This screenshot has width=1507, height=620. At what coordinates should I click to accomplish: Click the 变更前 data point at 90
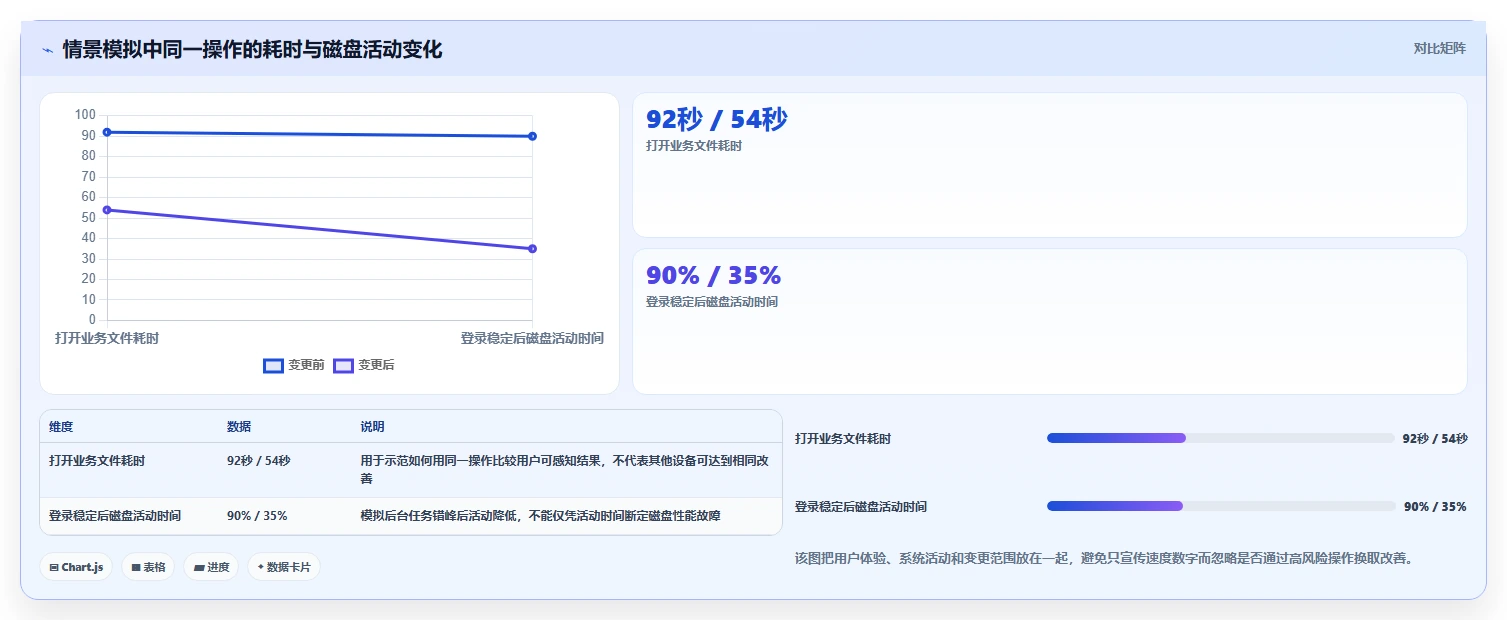pos(532,136)
